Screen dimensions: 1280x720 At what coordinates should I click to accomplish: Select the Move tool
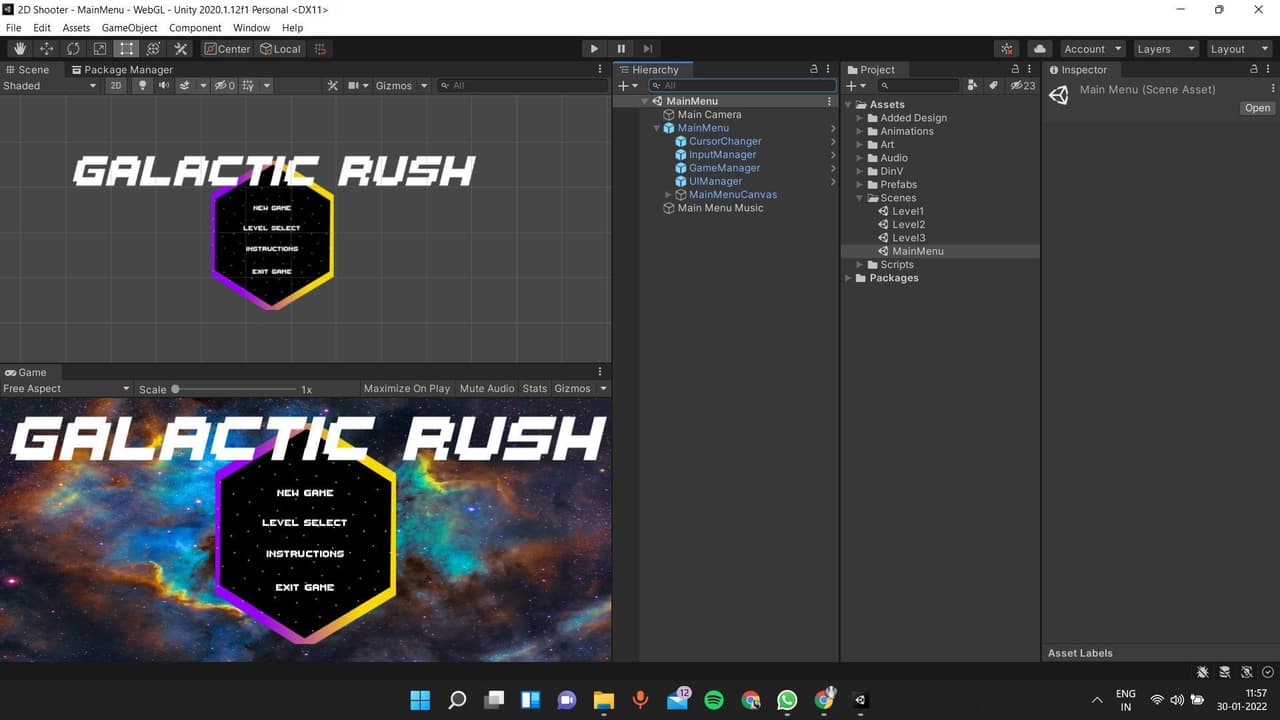[x=46, y=49]
